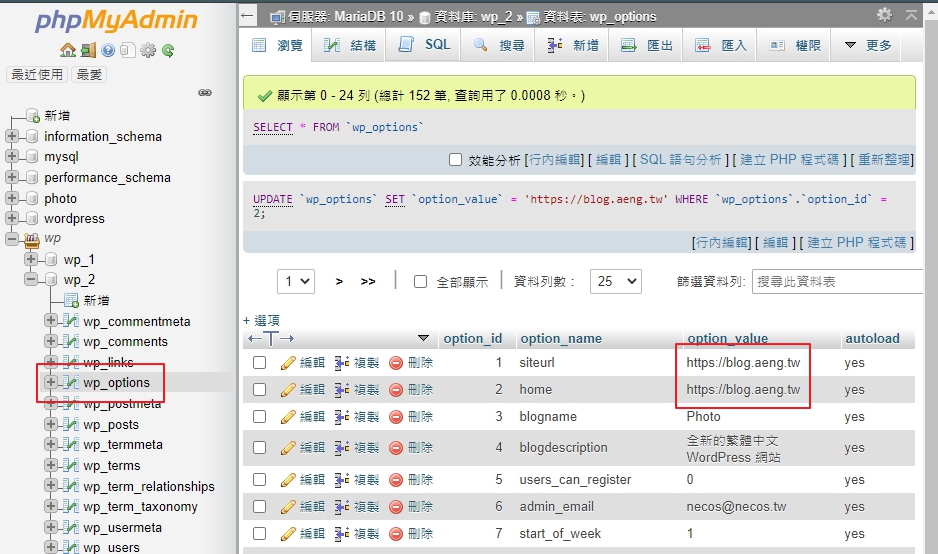
Task: Click the delete icon for blogname row
Action: [396, 416]
